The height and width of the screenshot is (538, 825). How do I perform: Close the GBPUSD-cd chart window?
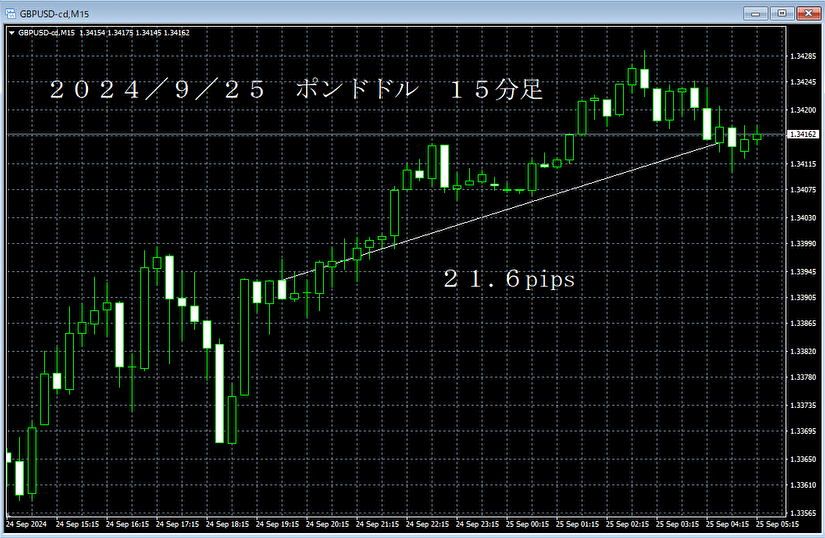click(x=809, y=13)
